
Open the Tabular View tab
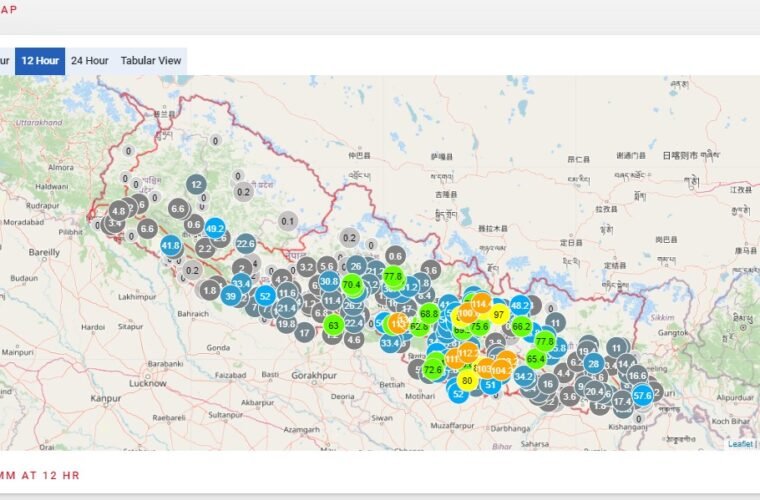click(151, 61)
